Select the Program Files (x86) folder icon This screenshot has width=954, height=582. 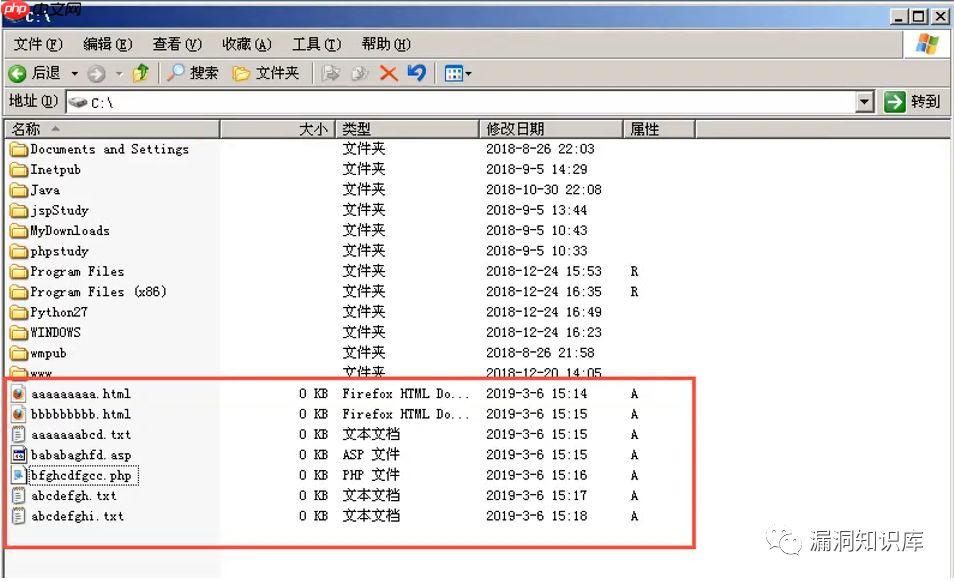coord(19,292)
